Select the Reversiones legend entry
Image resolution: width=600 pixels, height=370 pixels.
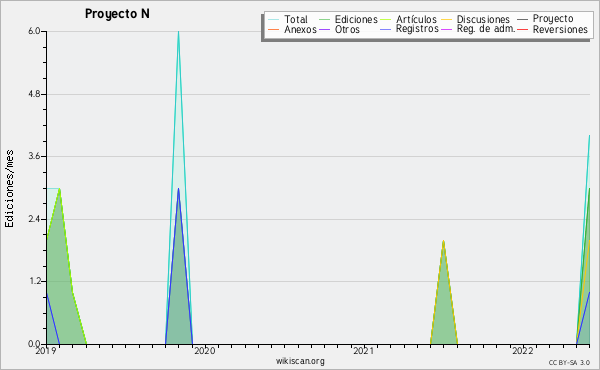click(x=553, y=29)
